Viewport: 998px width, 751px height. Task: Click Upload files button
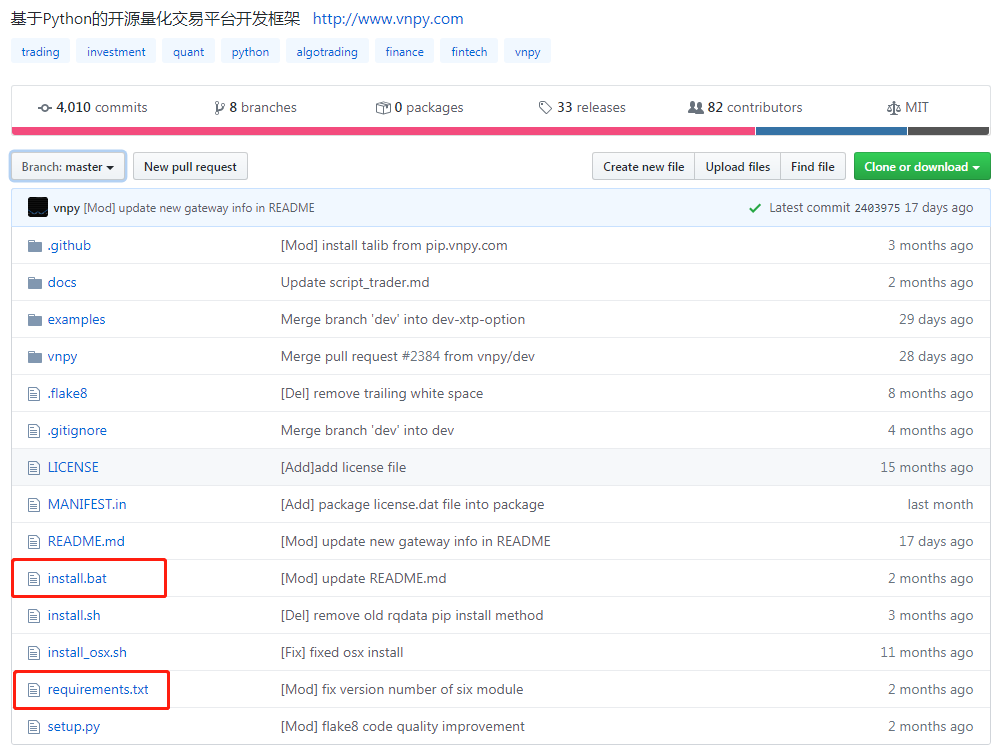click(x=738, y=167)
